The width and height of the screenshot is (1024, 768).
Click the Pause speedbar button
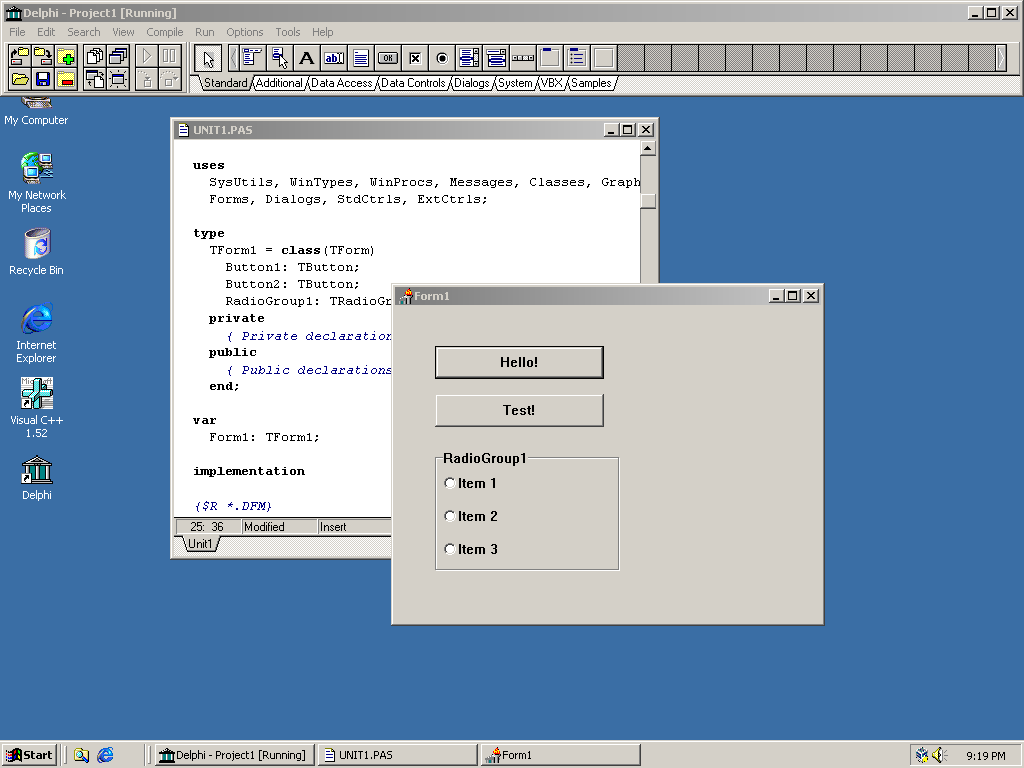[169, 57]
